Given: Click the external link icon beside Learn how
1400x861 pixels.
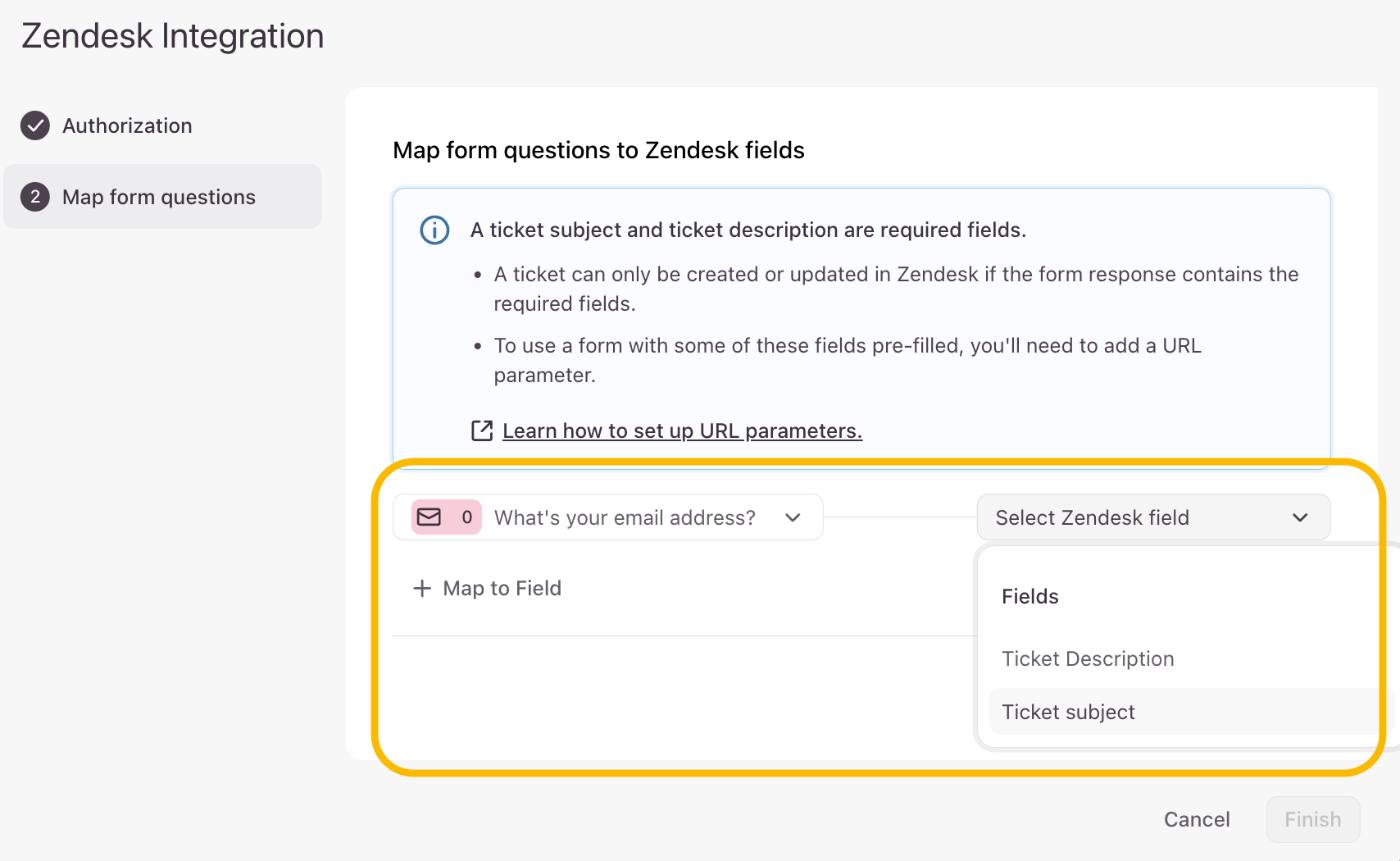Looking at the screenshot, I should pyautogui.click(x=482, y=430).
